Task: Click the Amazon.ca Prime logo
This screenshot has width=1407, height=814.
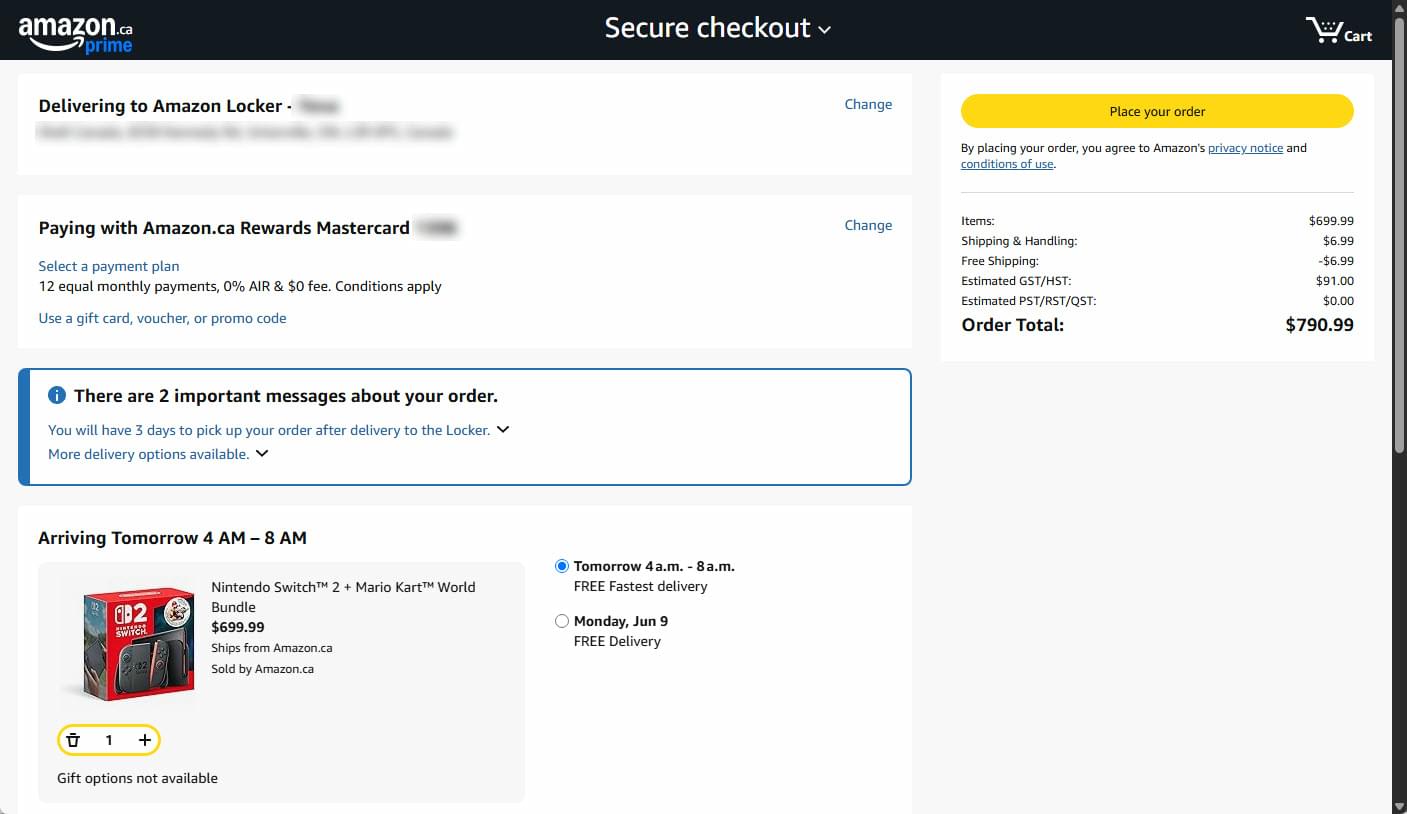Action: pos(75,33)
